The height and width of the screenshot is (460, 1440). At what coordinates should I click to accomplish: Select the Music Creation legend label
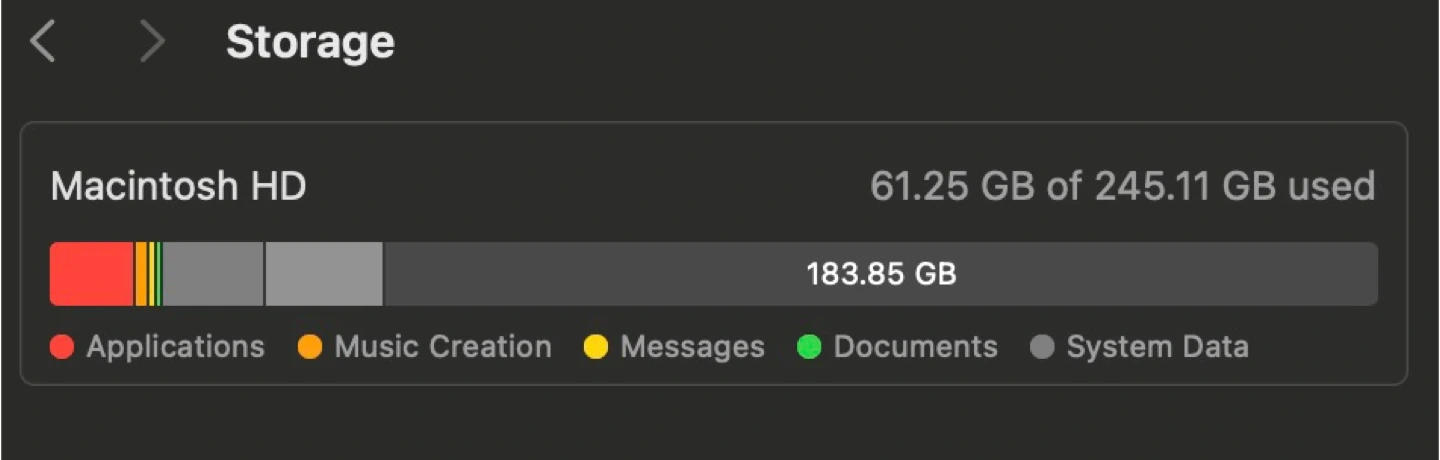click(443, 347)
